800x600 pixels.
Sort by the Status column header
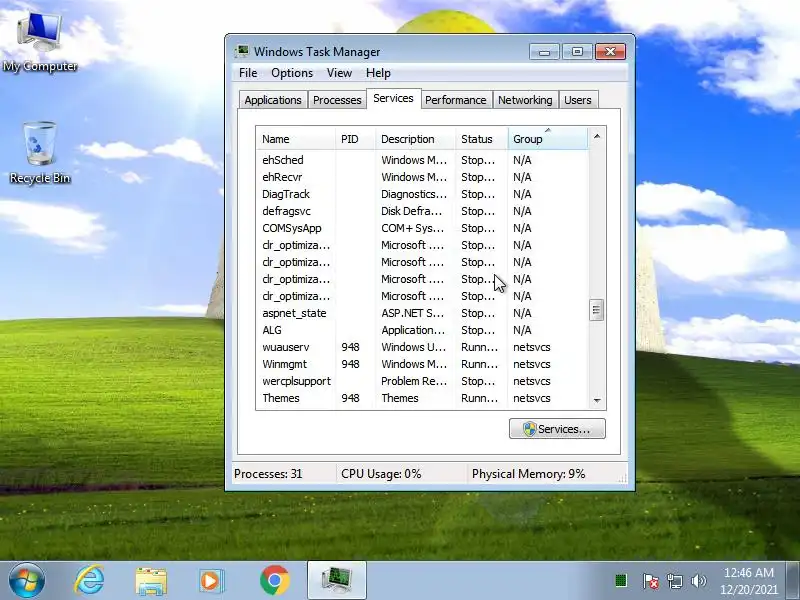coord(482,139)
